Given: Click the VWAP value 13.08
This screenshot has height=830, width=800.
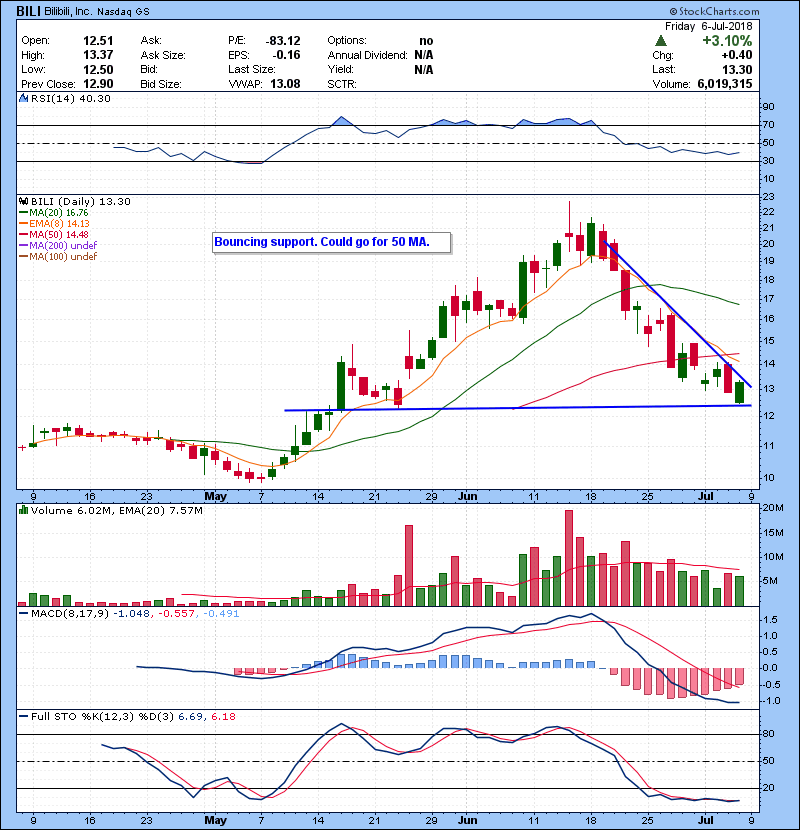Looking at the screenshot, I should point(285,84).
